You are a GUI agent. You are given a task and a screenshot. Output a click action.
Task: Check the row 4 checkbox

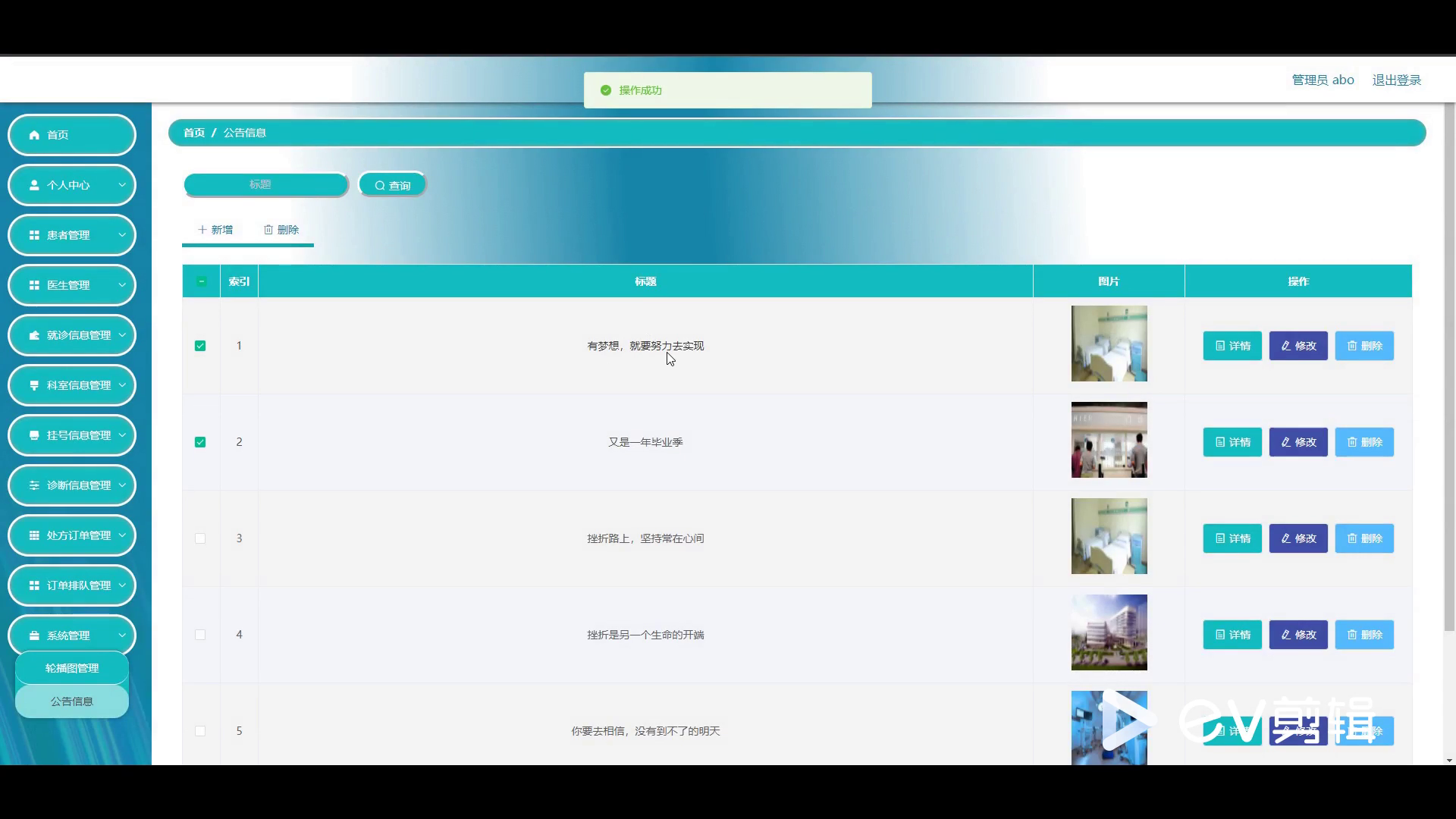pos(200,635)
